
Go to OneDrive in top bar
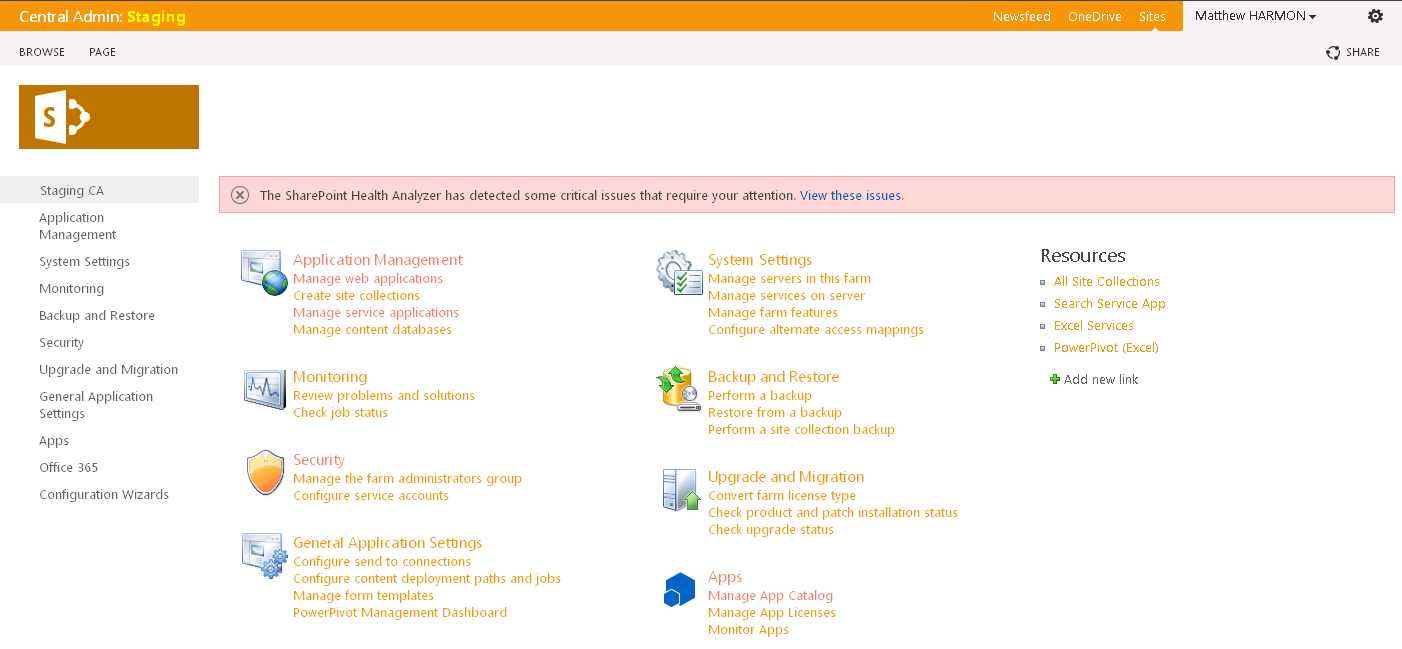pyautogui.click(x=1095, y=17)
